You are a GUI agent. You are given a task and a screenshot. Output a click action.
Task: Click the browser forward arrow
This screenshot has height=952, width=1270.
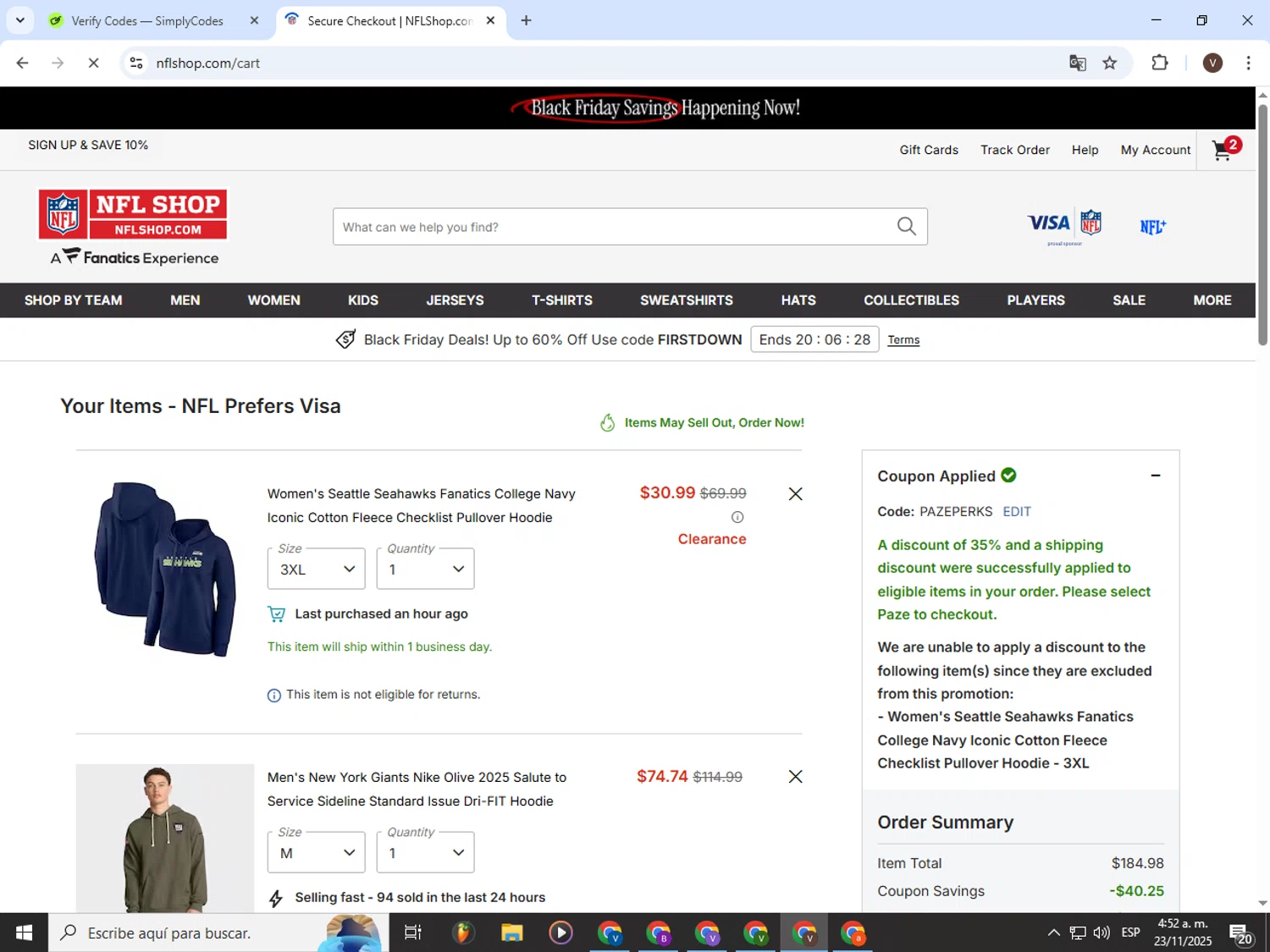pos(58,63)
